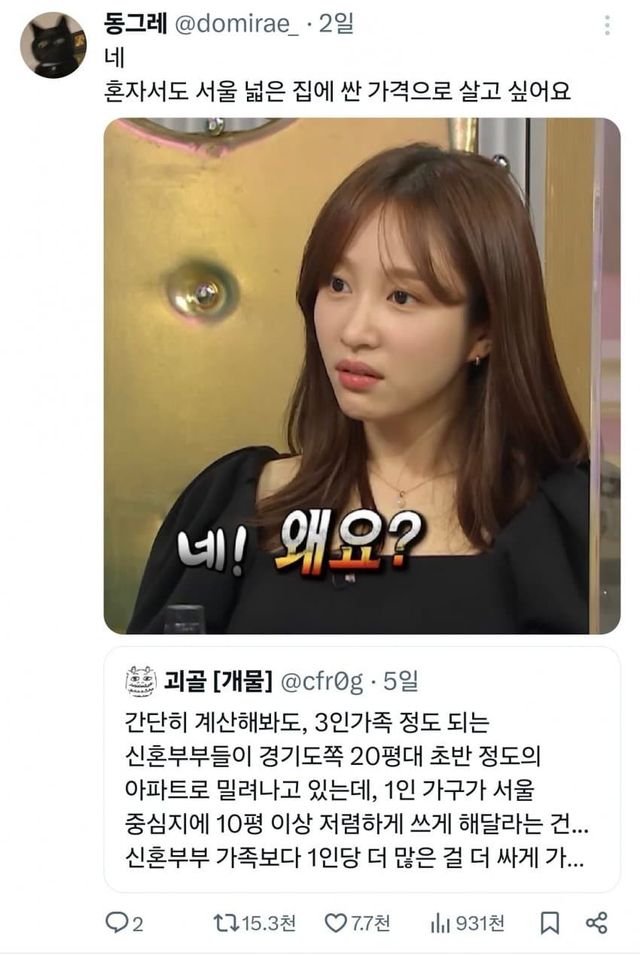Click the 15.3천 retweet count
640x956 pixels.
(269, 923)
